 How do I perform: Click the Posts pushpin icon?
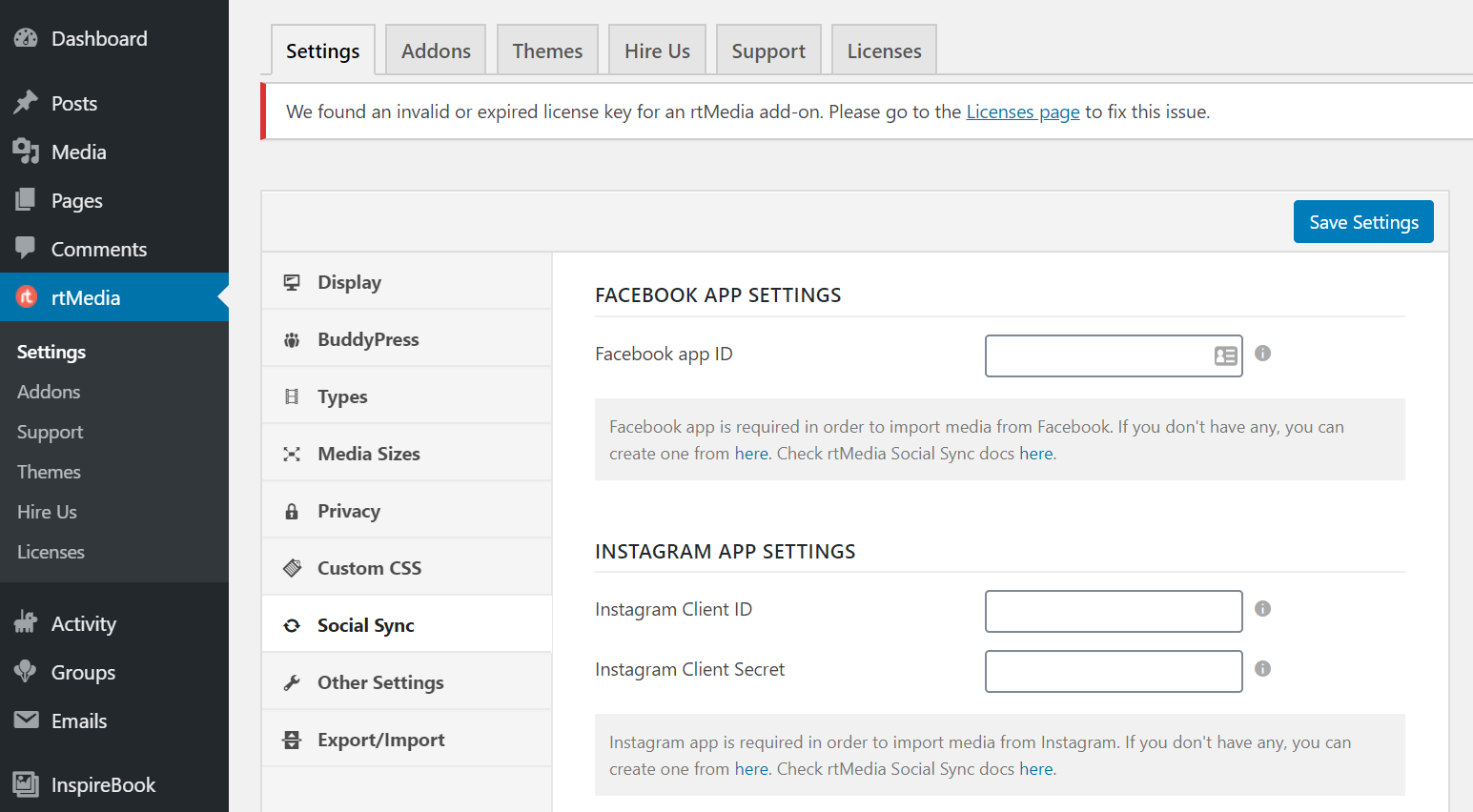26,103
